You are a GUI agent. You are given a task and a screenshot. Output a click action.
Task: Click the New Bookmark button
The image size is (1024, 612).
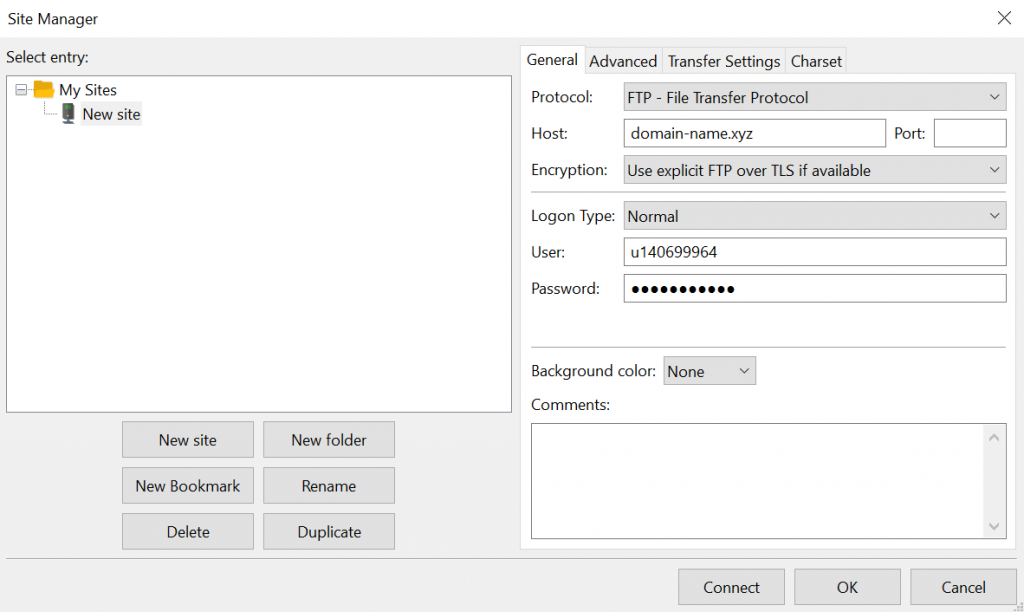click(x=188, y=486)
